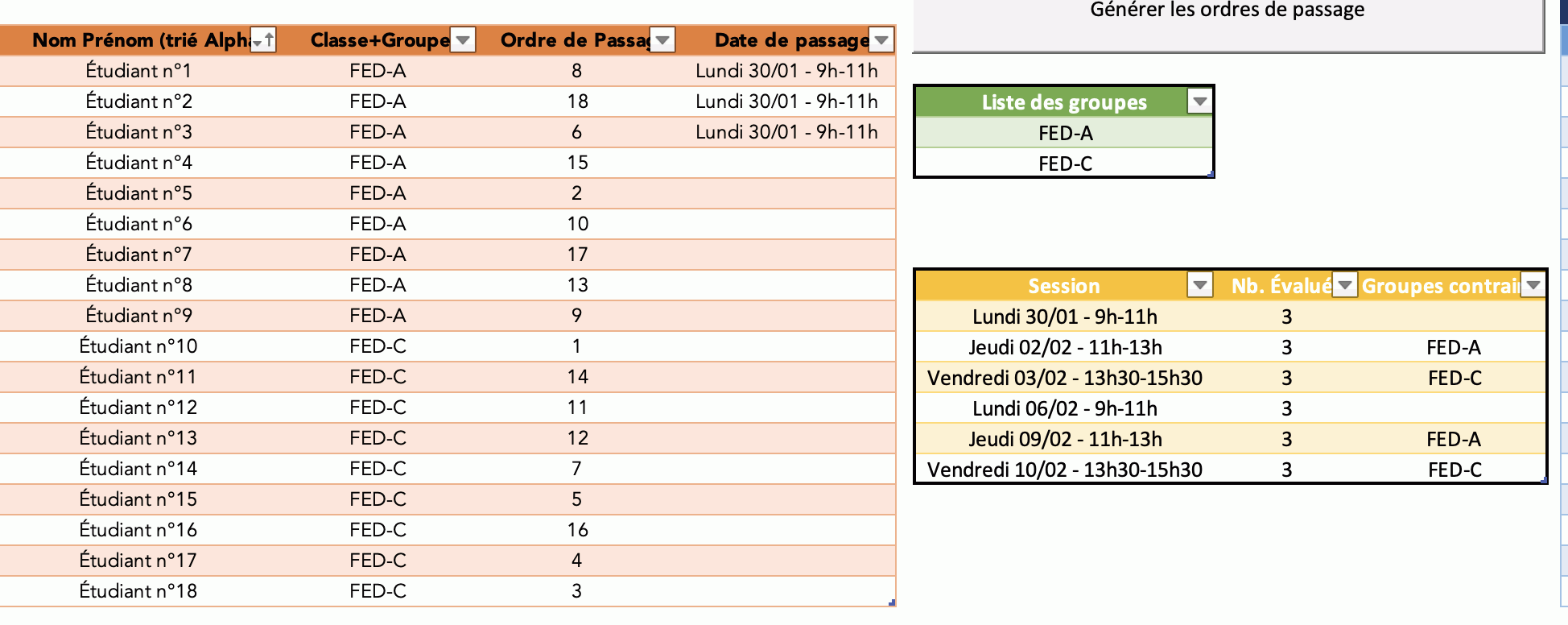
Task: Open the Liste des groupes filter dropdown
Action: coord(1199,102)
